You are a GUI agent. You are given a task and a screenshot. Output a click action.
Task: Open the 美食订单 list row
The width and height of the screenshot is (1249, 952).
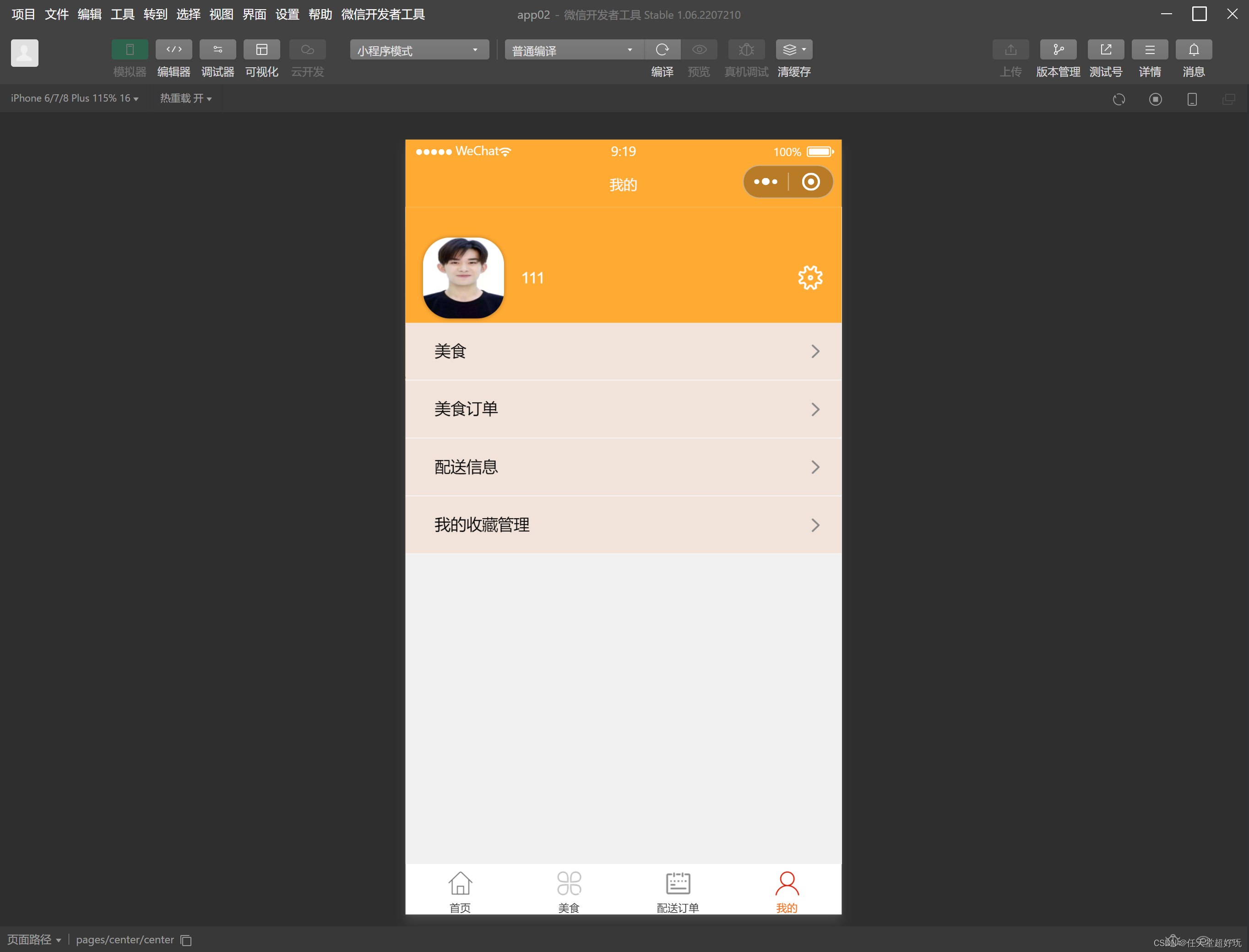coord(624,409)
